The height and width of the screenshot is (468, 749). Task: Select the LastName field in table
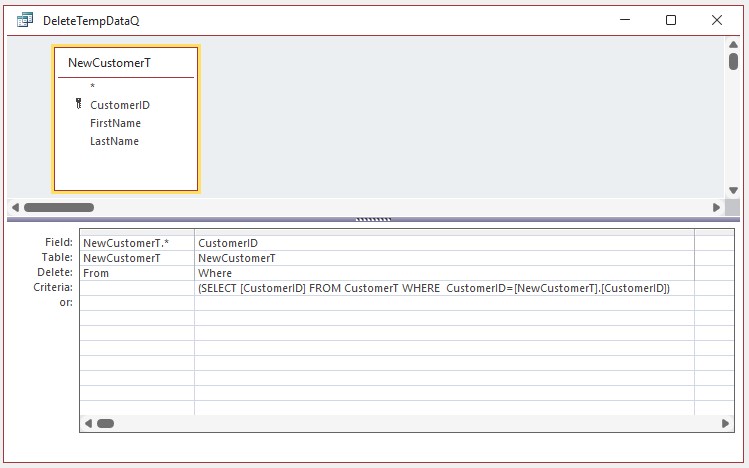(114, 141)
